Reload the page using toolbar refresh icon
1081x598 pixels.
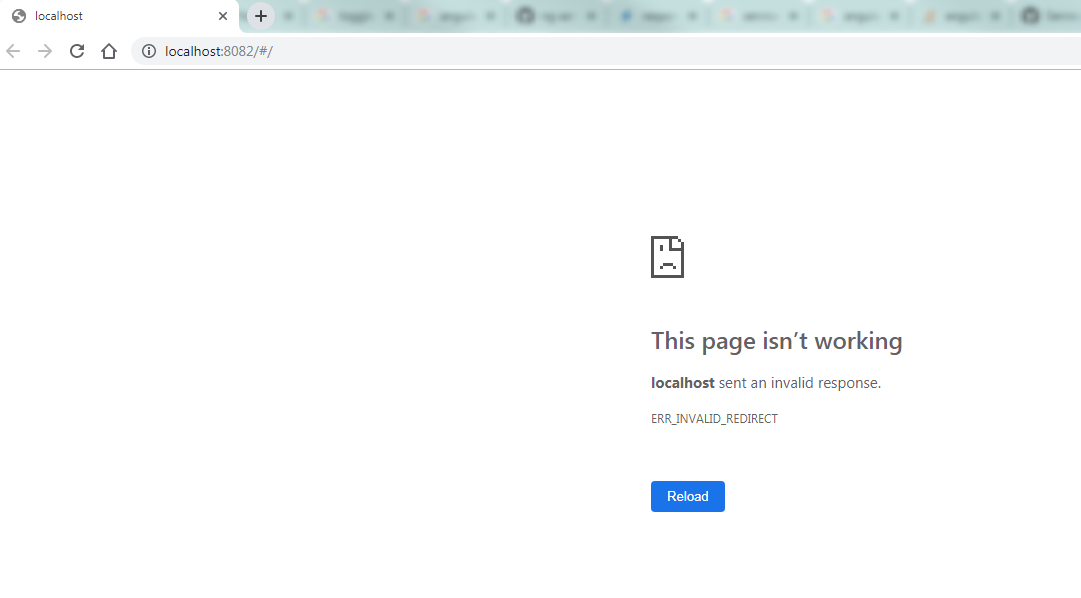point(77,51)
